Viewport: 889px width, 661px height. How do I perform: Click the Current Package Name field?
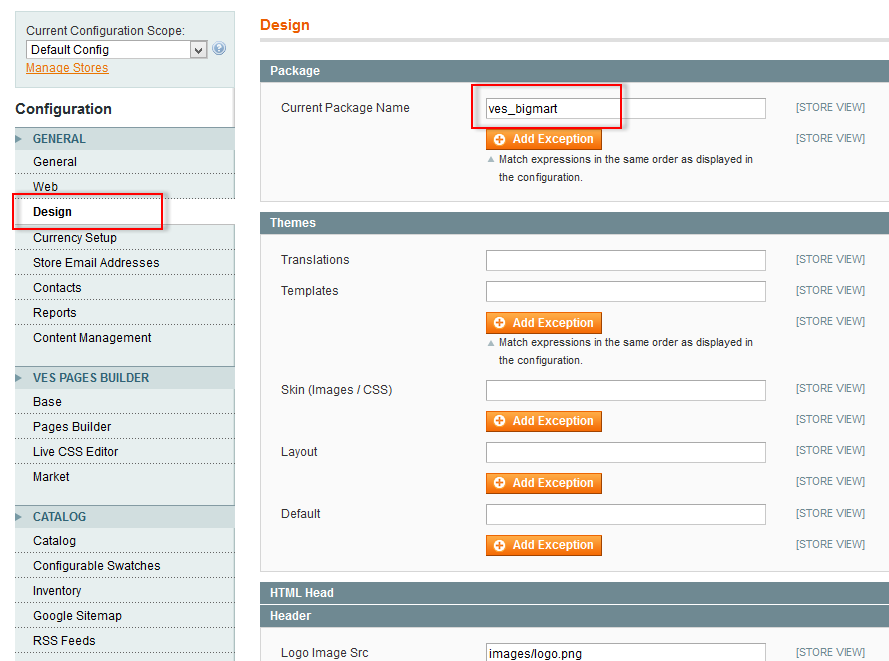[x=625, y=108]
